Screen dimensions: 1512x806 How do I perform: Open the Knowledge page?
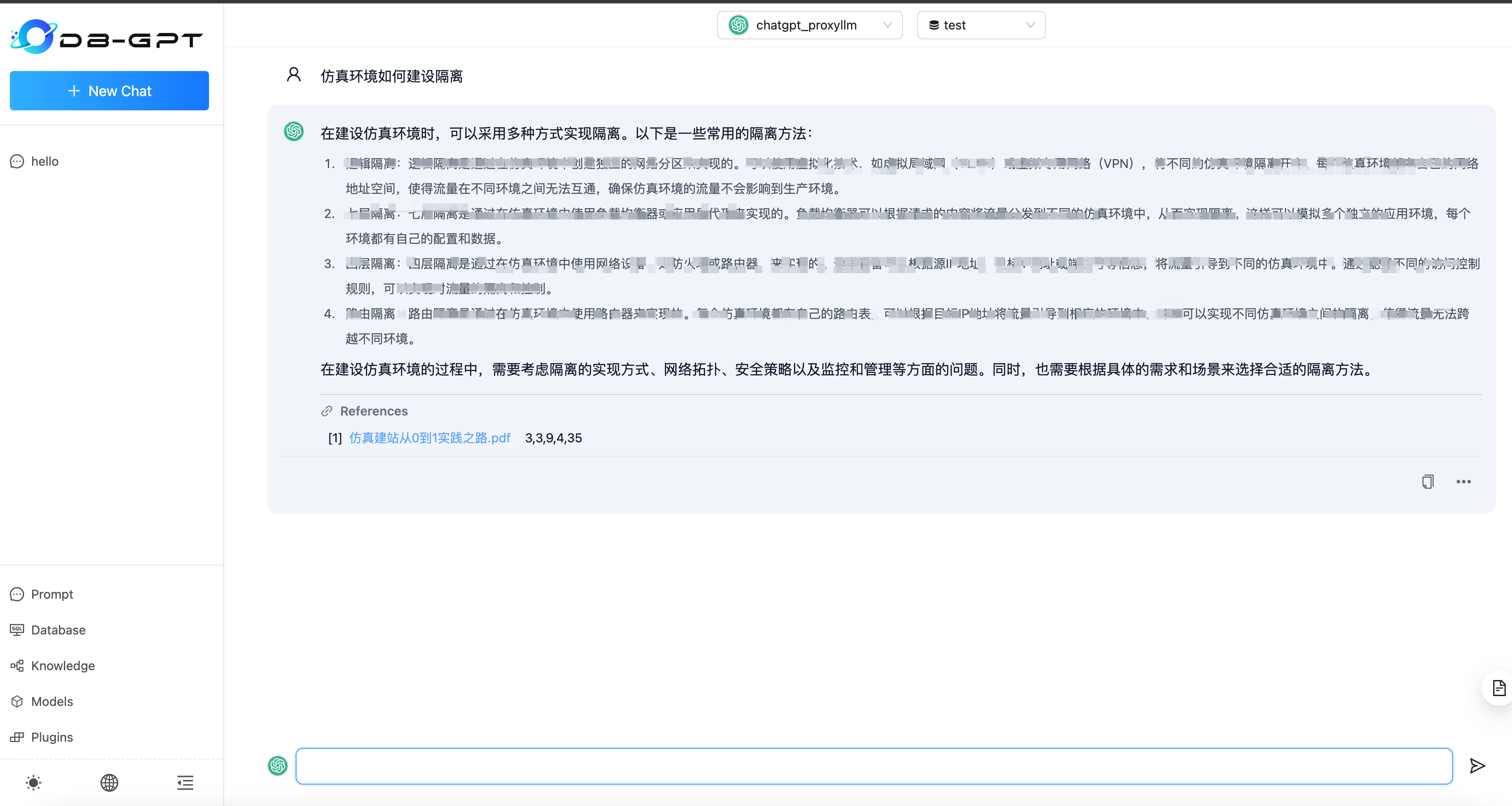point(63,666)
